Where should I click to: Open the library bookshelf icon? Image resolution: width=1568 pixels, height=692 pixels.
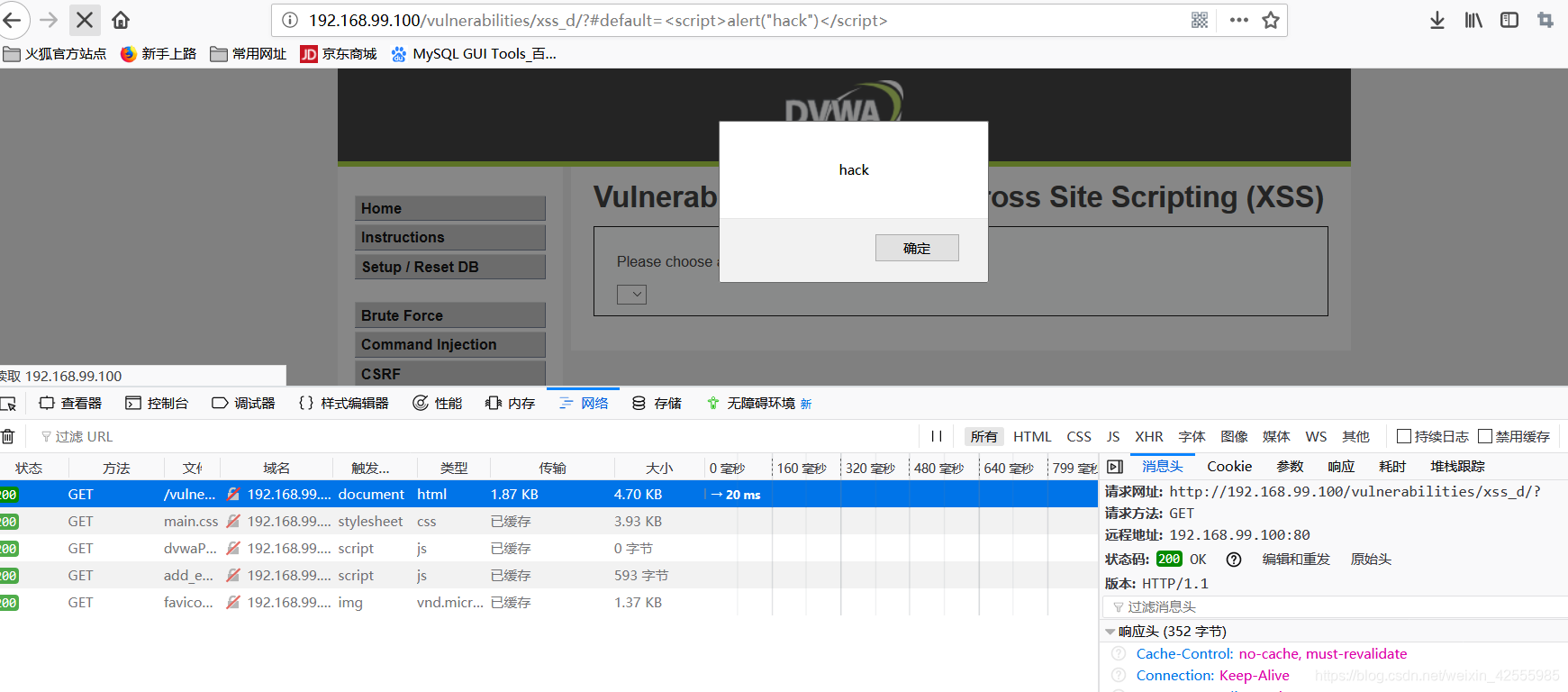(x=1473, y=20)
